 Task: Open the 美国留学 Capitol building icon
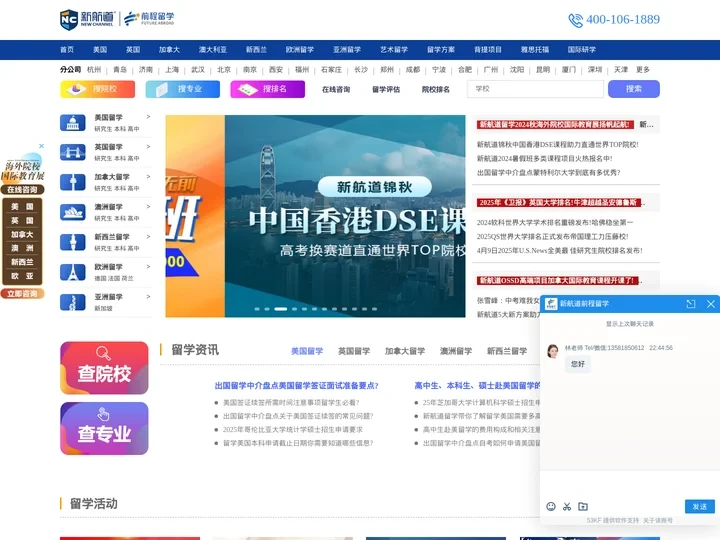(73, 123)
